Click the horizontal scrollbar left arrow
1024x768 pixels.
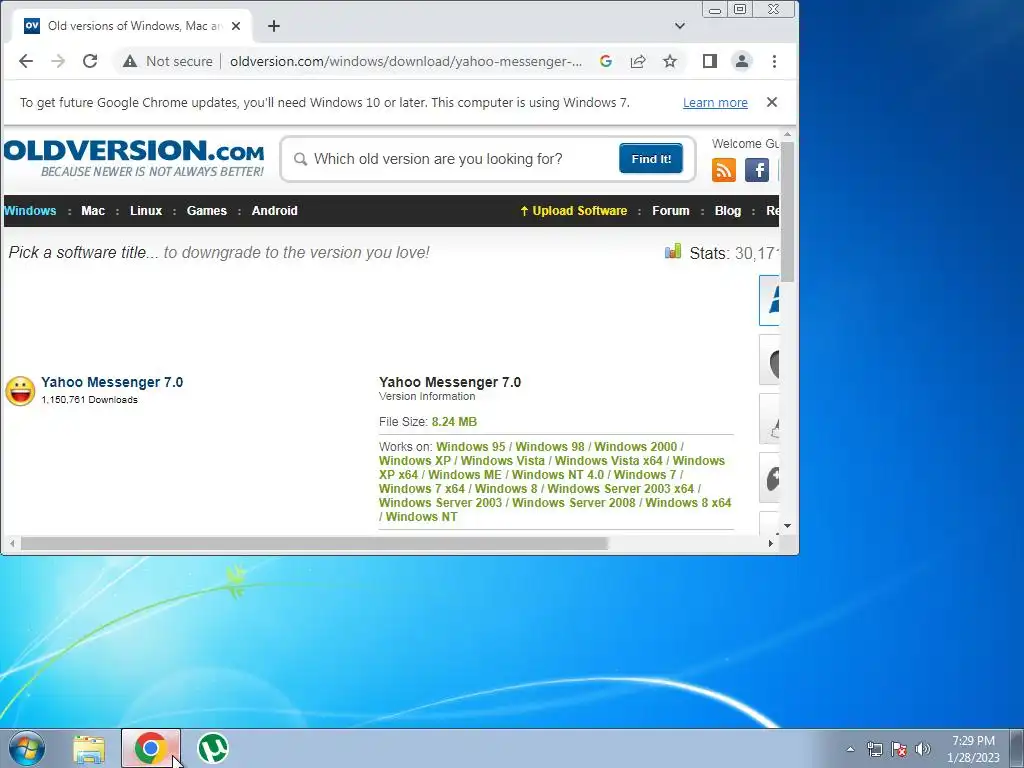[12, 543]
